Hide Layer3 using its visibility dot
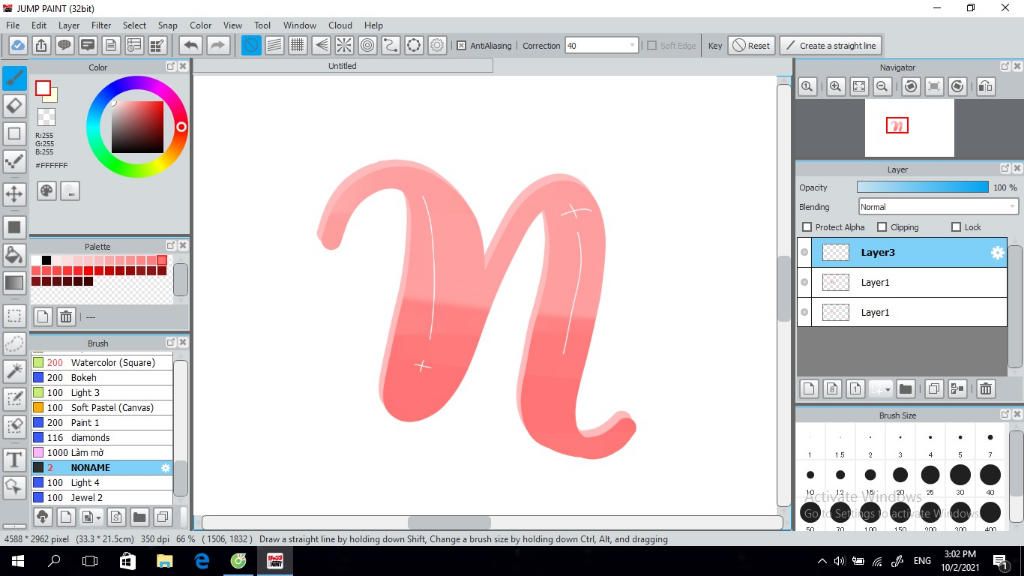 point(805,253)
